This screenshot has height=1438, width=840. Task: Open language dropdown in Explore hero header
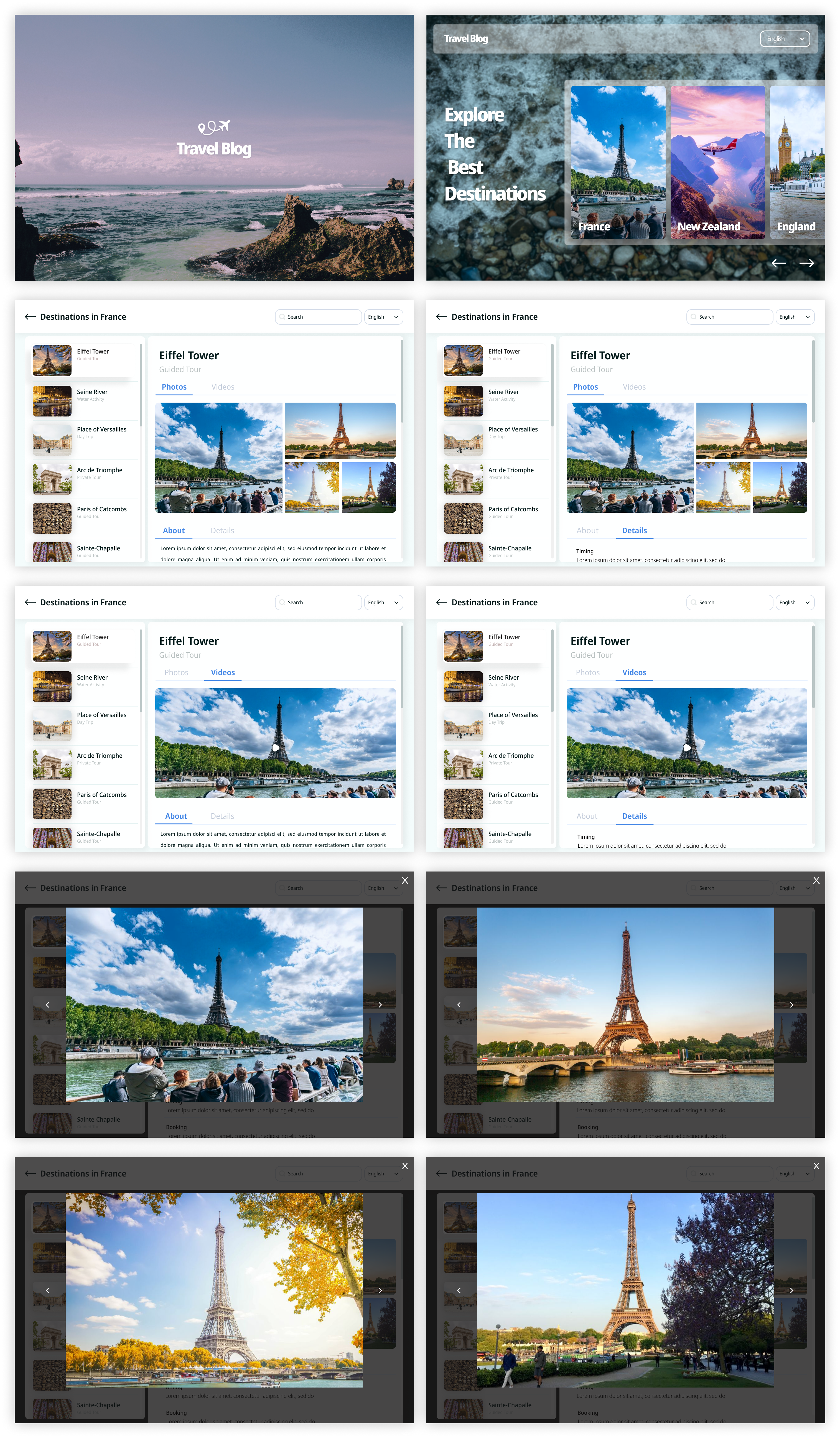click(x=785, y=39)
